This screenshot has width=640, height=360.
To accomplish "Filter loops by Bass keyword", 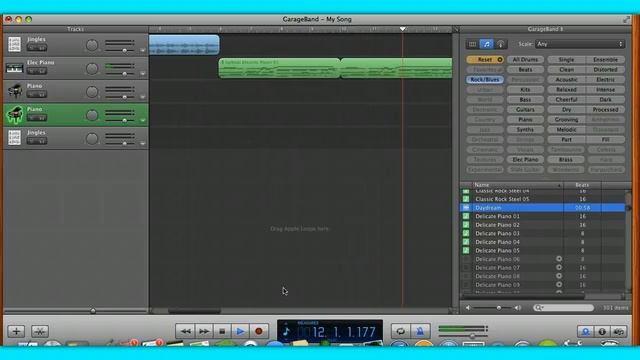I will 525,100.
